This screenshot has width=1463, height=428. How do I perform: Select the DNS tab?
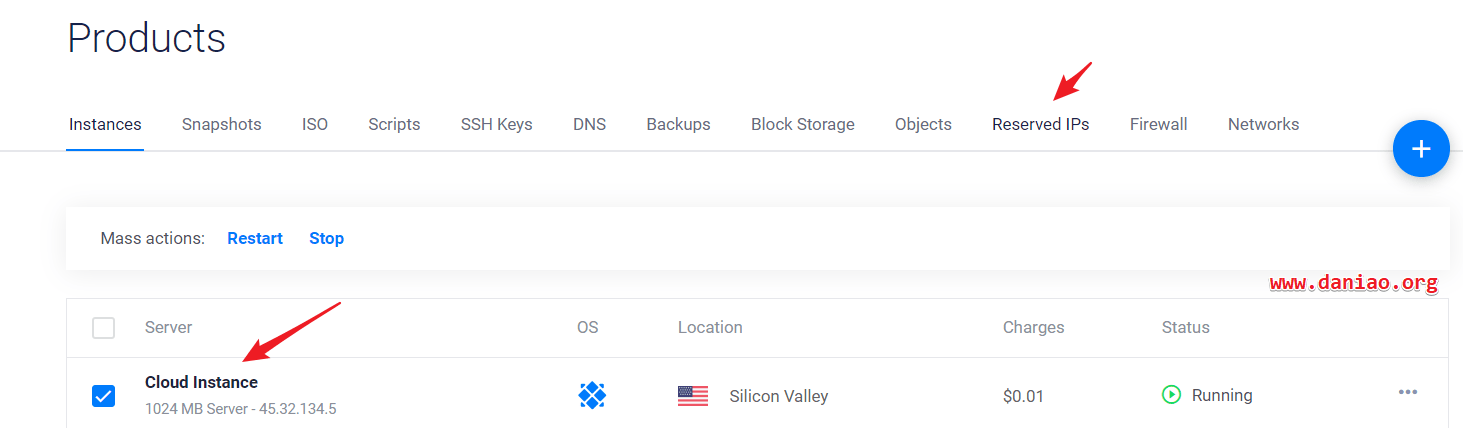589,124
